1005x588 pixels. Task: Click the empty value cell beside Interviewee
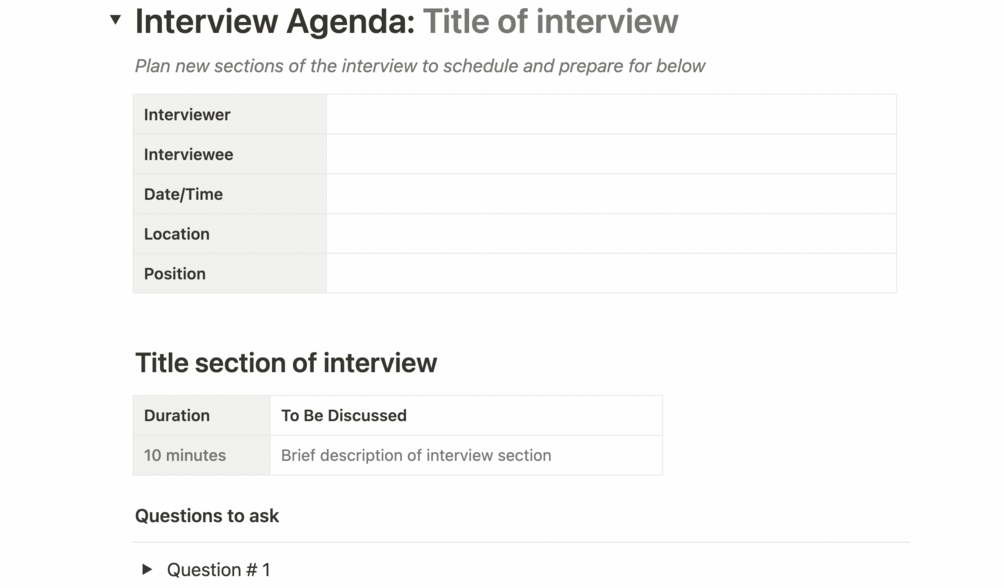click(x=610, y=155)
